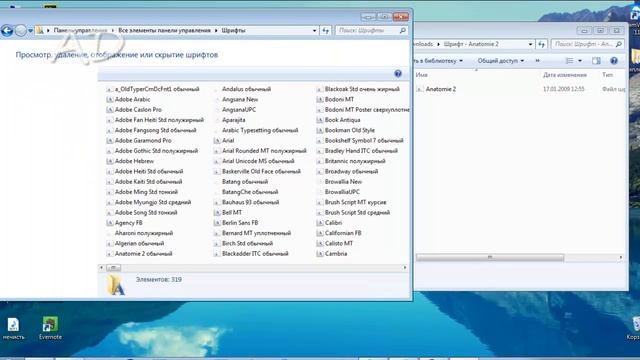Open view options dropdown arrow in Explorer

point(580,61)
